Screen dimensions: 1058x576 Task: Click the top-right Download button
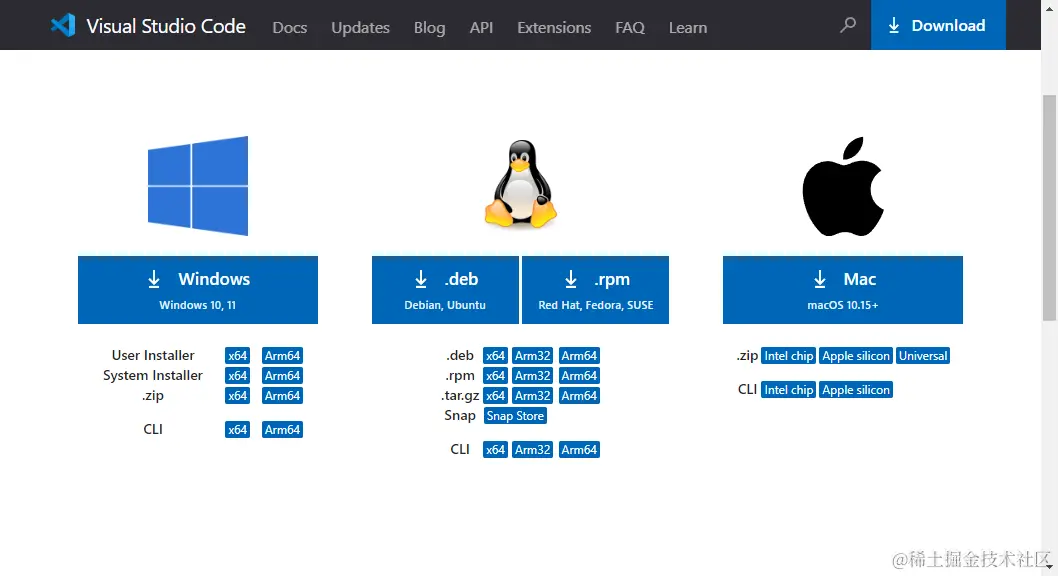(938, 25)
